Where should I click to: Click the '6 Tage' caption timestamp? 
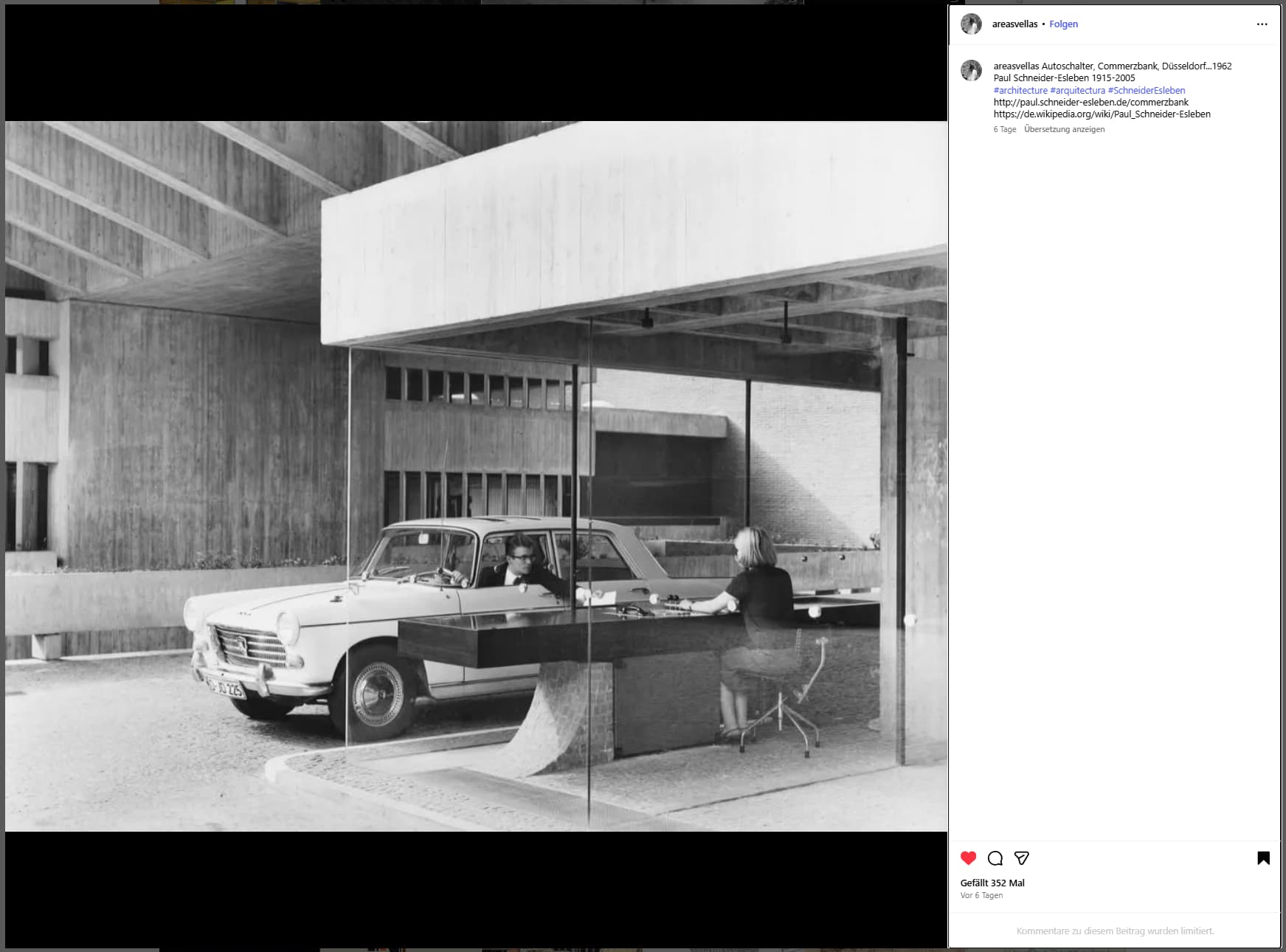click(1004, 129)
